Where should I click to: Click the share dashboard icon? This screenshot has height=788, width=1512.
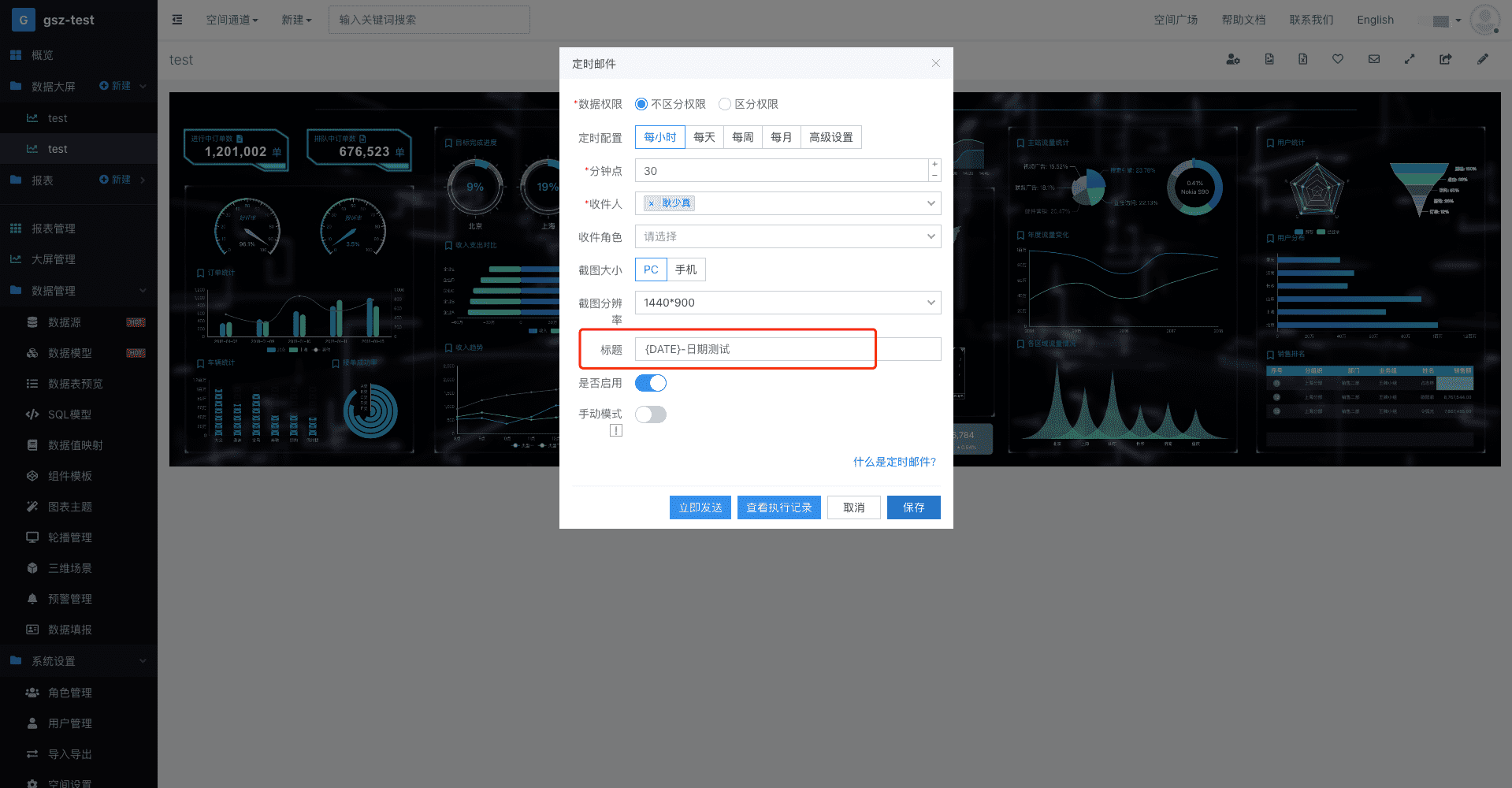pos(1446,59)
